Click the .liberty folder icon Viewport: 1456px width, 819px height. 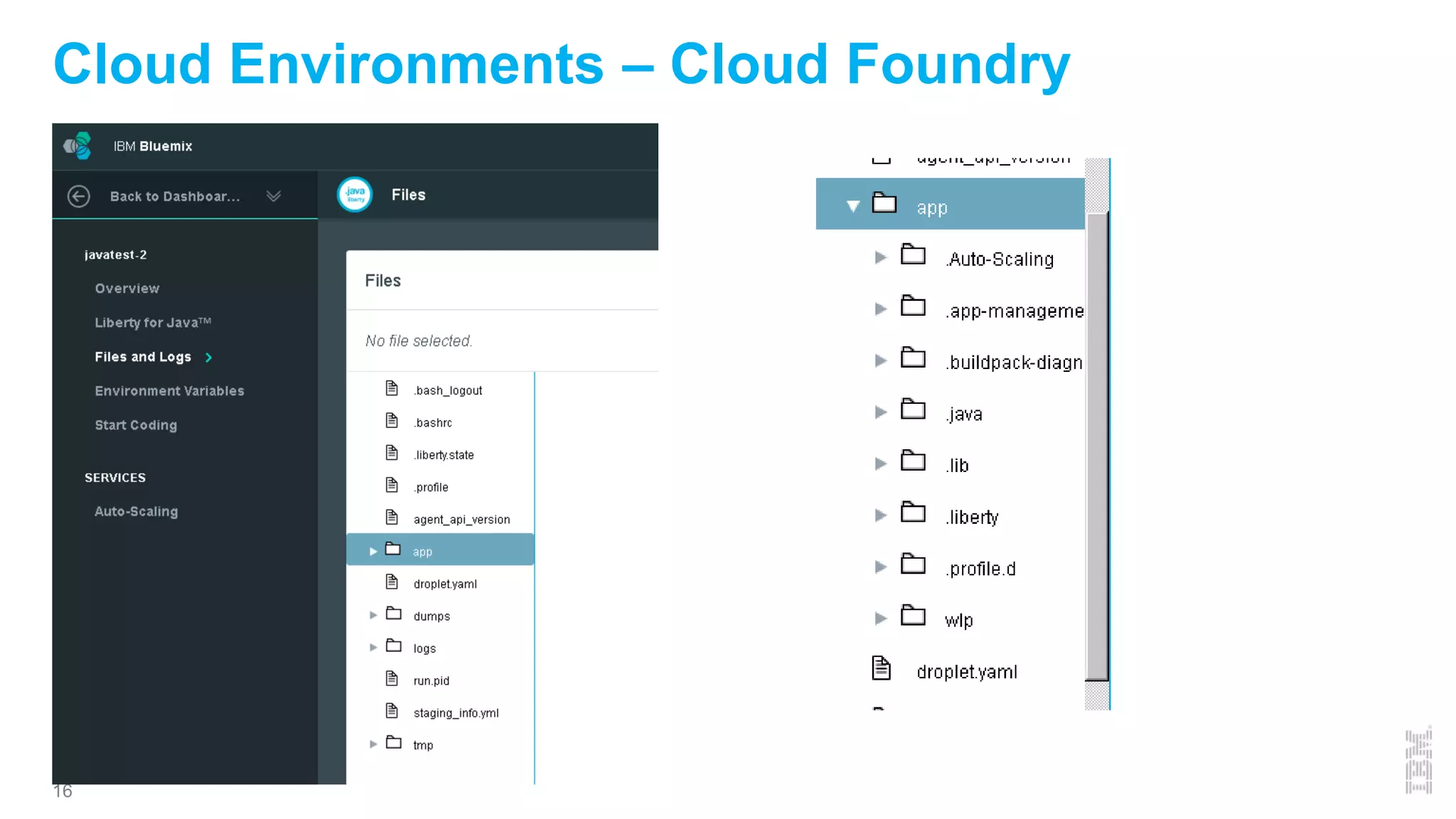[x=913, y=513]
